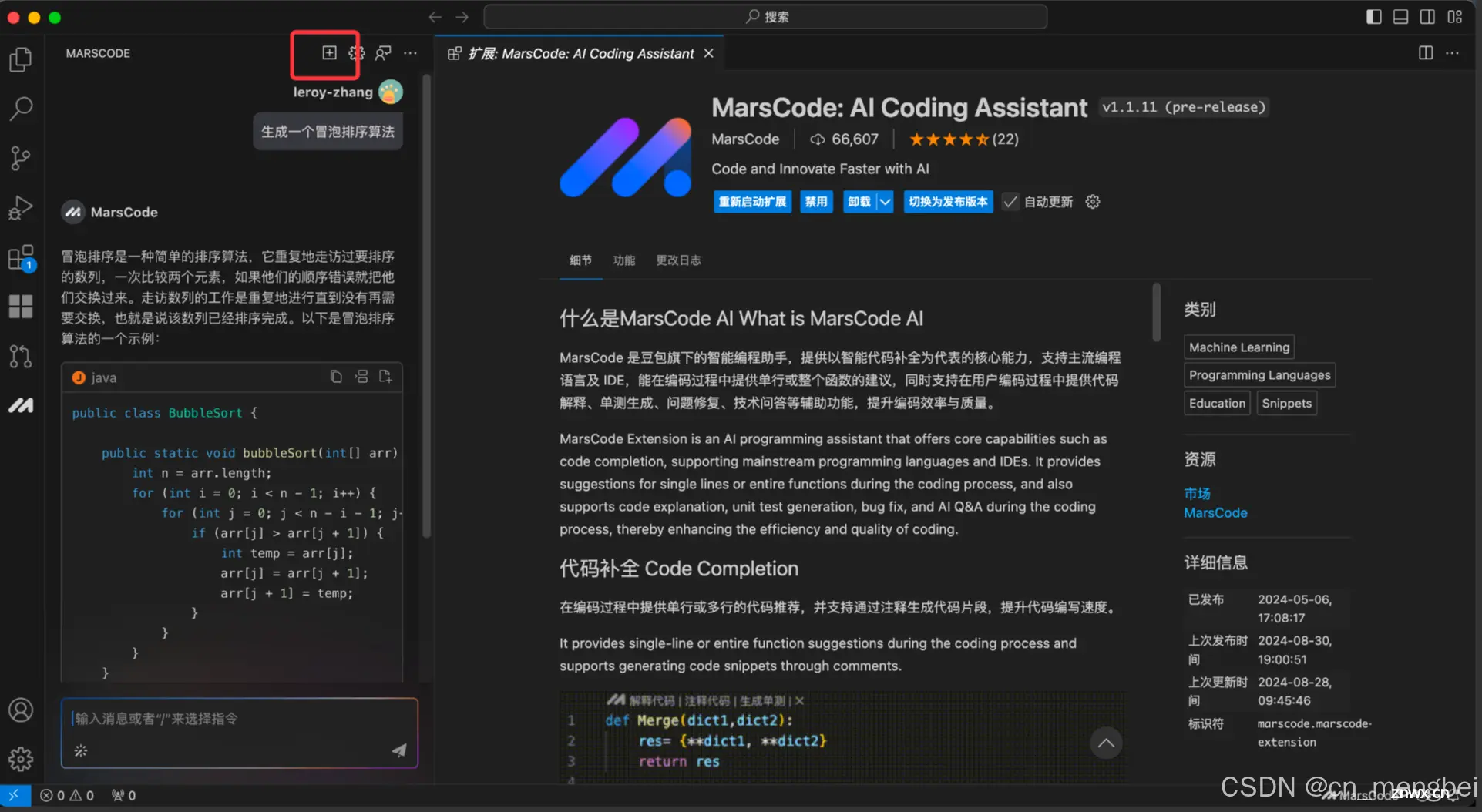
Task: Select the 细节 details tab
Action: pyautogui.click(x=581, y=260)
